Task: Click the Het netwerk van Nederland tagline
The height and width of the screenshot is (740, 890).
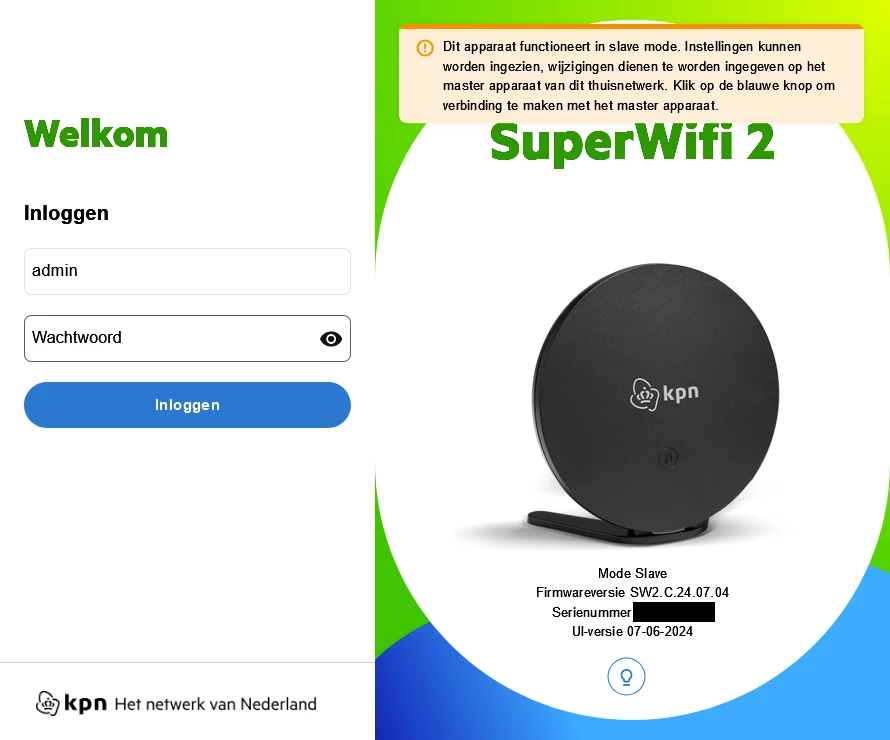Action: (216, 704)
